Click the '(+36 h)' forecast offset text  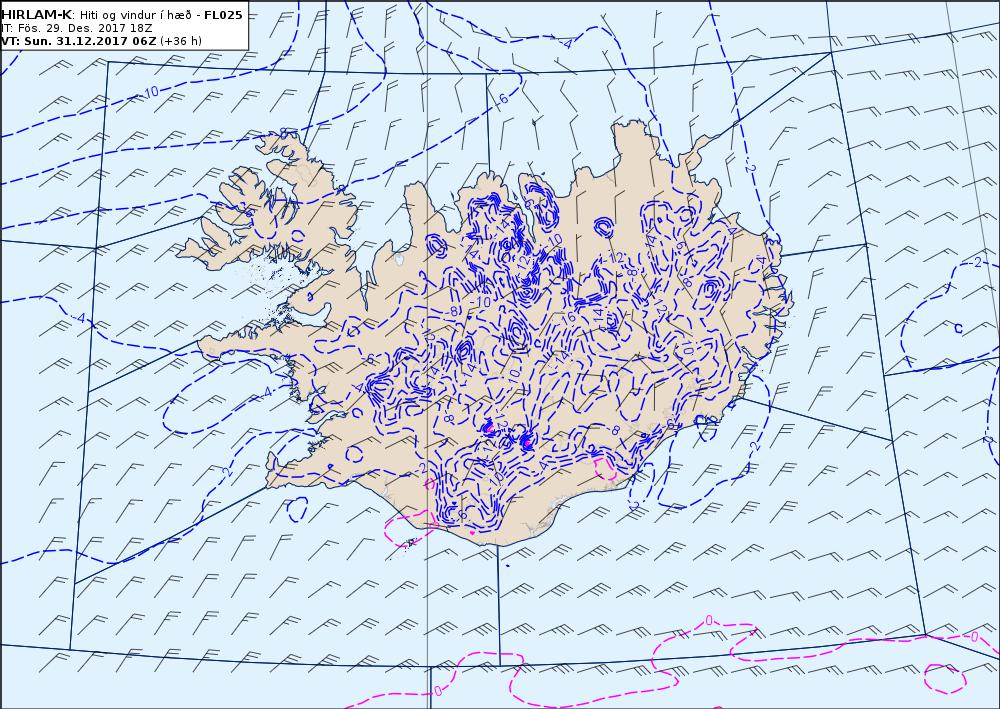click(180, 41)
